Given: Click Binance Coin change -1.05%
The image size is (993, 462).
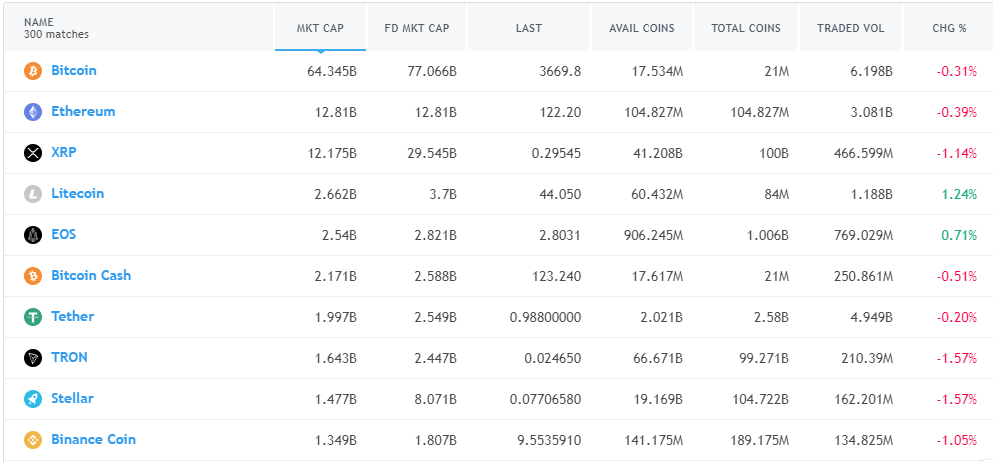Looking at the screenshot, I should coord(957,440).
